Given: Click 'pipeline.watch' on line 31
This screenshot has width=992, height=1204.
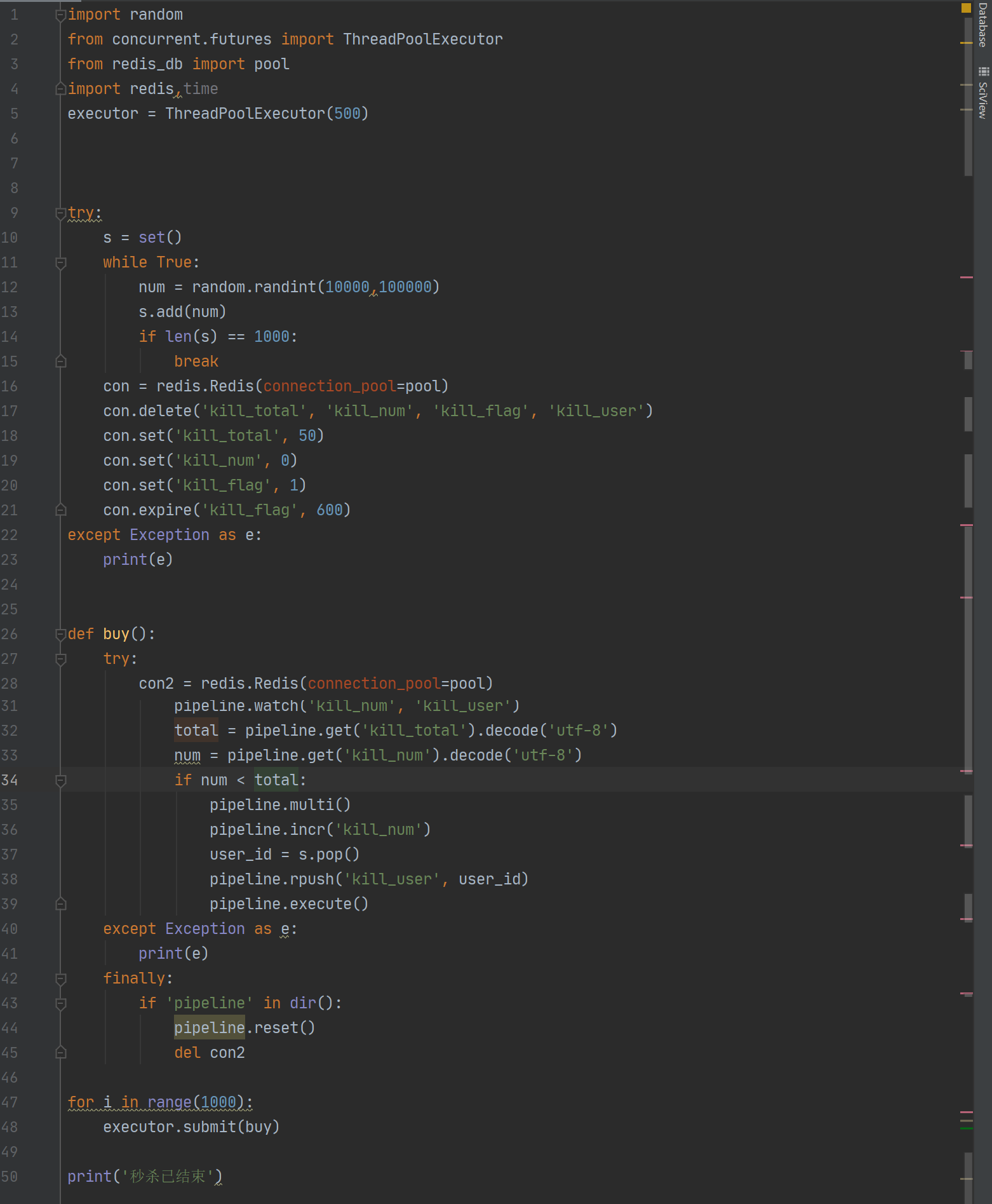Looking at the screenshot, I should pos(236,706).
